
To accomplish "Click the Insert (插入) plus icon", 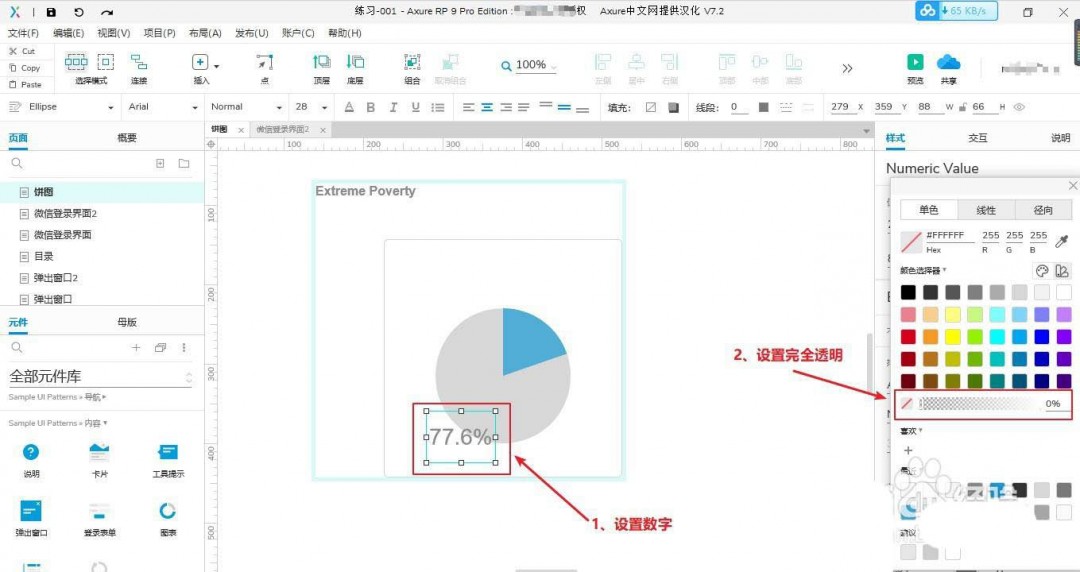I will click(200, 62).
